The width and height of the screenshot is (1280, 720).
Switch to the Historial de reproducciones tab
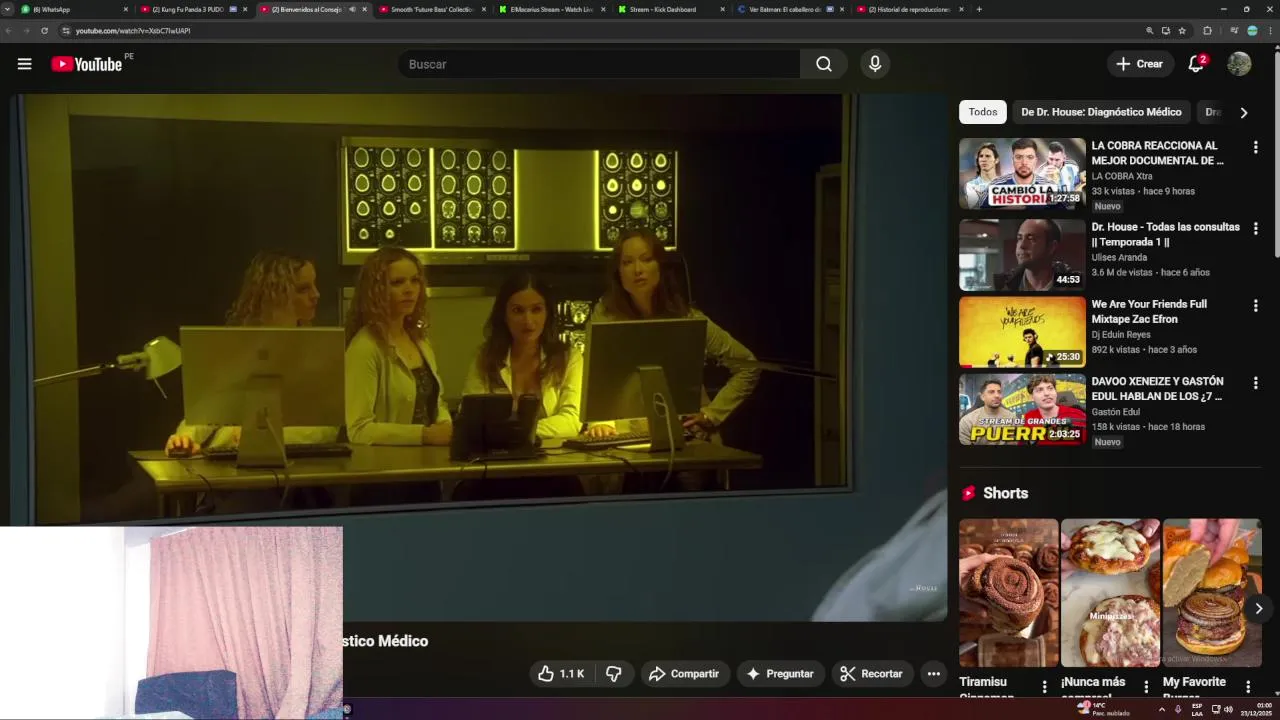[x=909, y=9]
